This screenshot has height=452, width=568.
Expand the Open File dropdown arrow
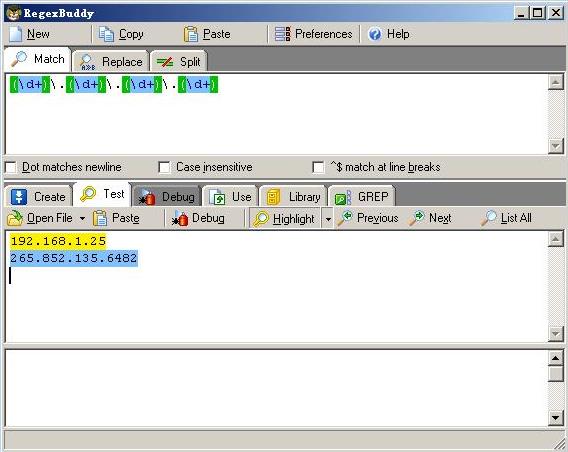[83, 218]
